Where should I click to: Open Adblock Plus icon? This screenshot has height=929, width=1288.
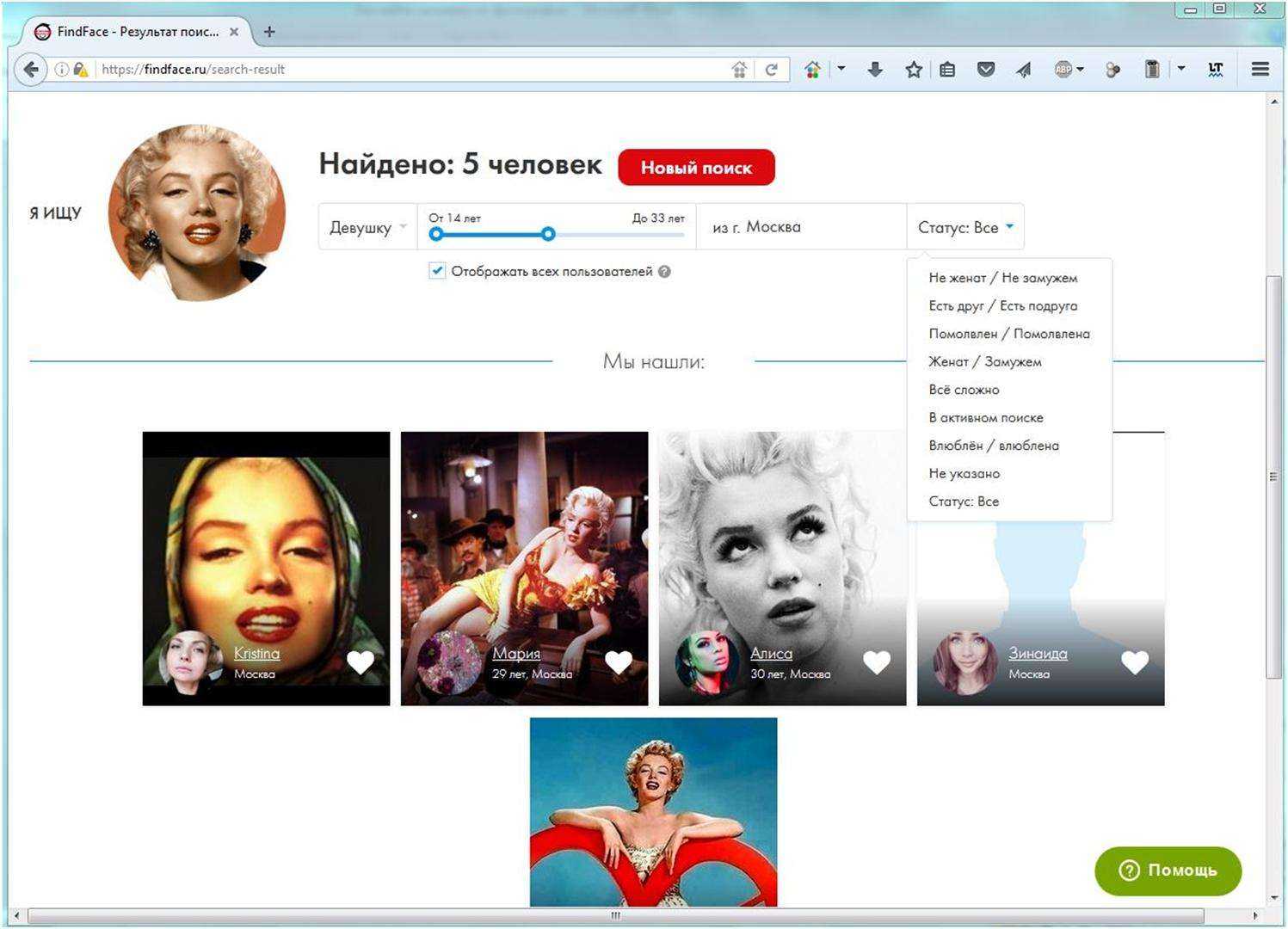click(1063, 70)
